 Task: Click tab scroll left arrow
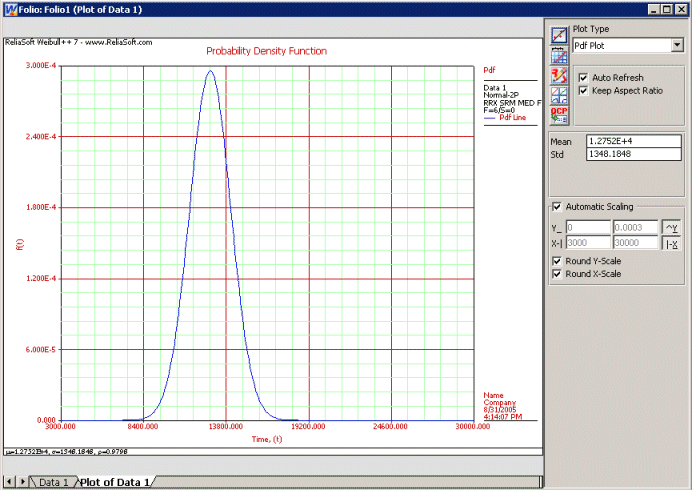[x=10, y=482]
